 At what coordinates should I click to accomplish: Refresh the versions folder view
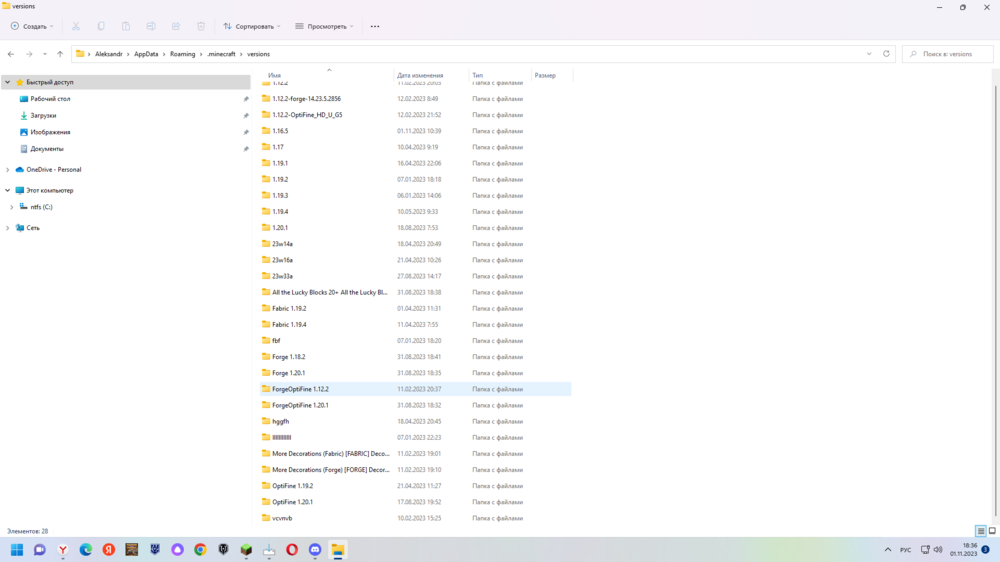coord(886,54)
